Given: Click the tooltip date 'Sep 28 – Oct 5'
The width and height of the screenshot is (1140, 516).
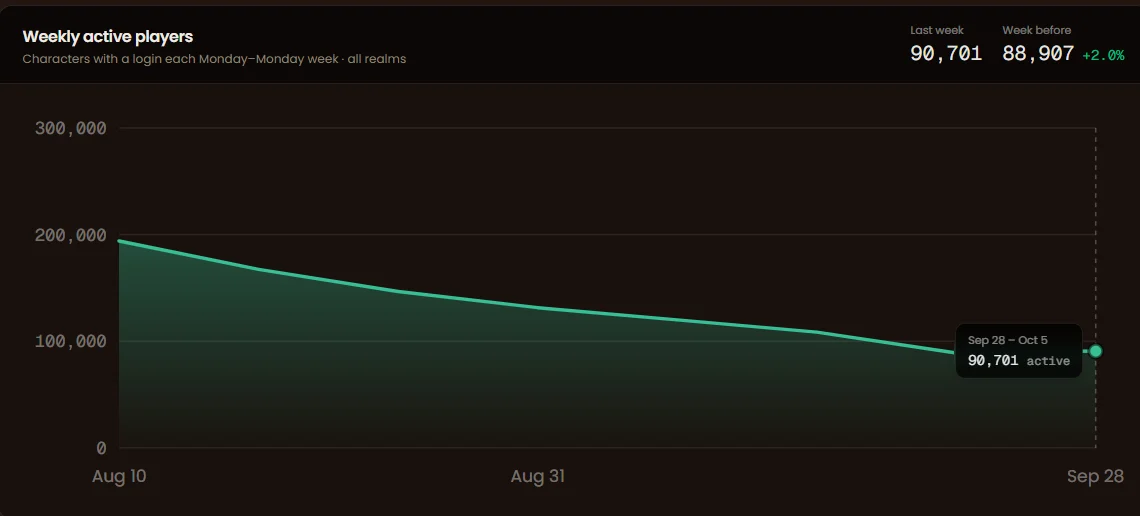Looking at the screenshot, I should [1007, 340].
